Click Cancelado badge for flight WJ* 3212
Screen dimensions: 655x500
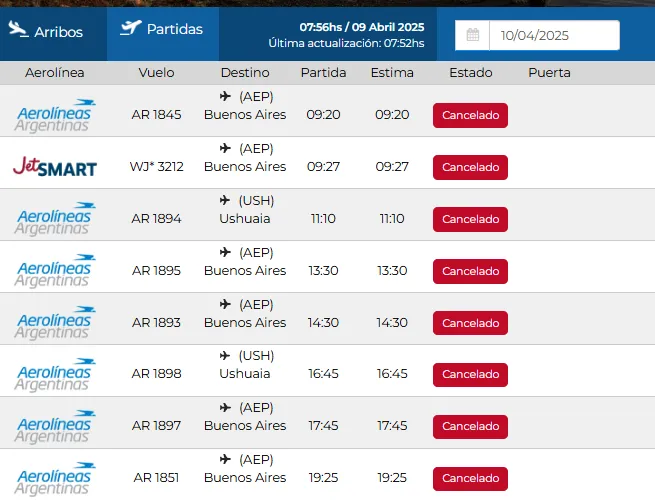click(470, 167)
